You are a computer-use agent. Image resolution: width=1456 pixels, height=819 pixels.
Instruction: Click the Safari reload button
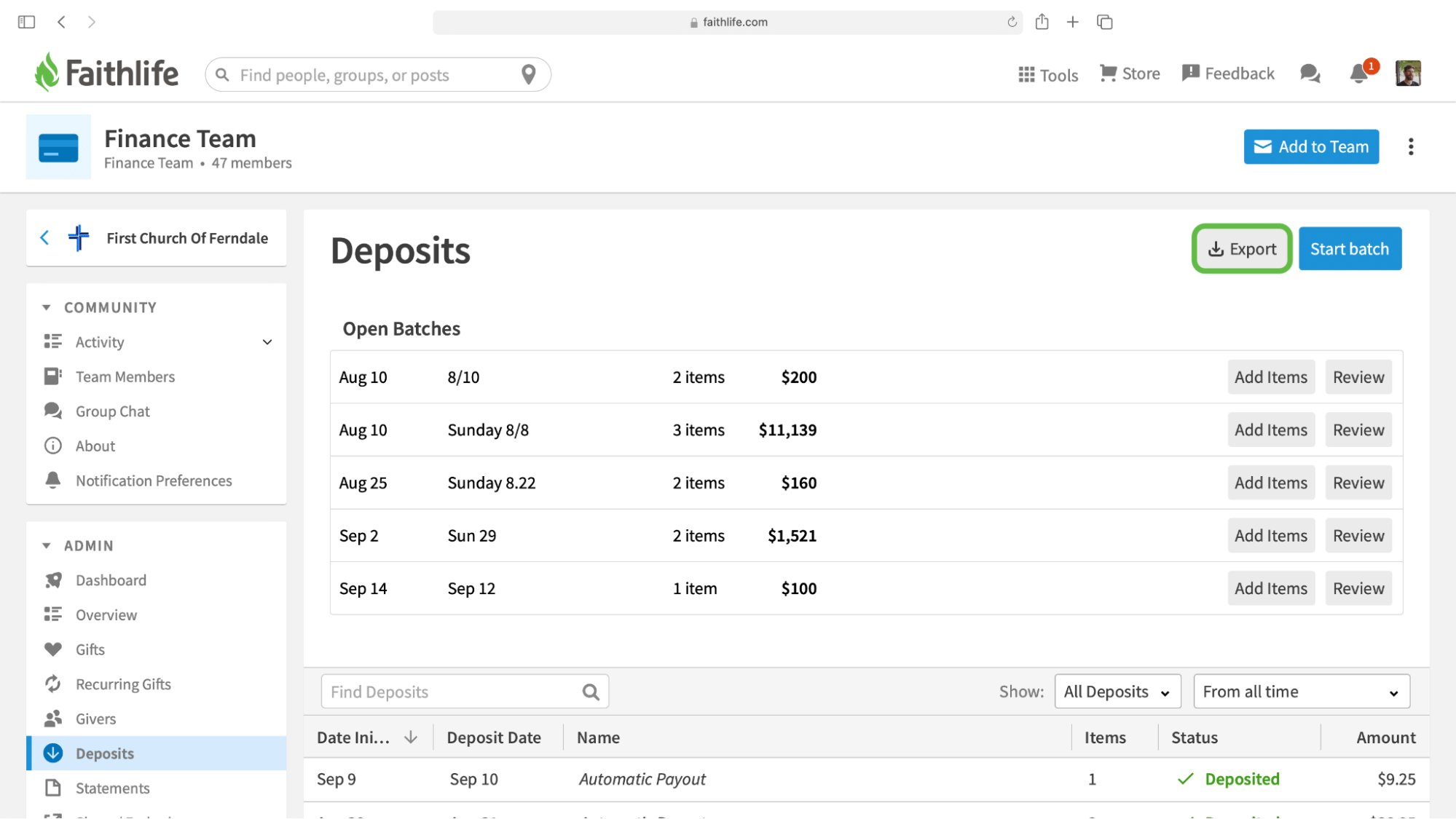coord(1012,22)
